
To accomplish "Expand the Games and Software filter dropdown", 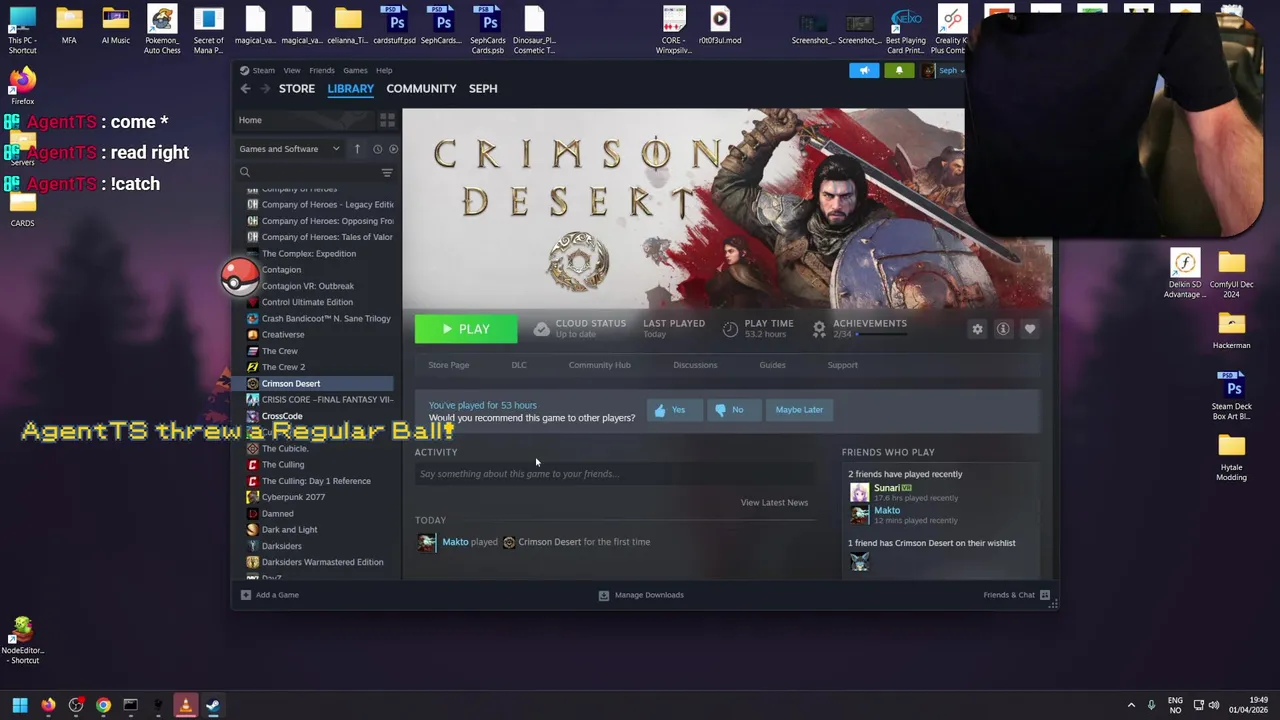I will [290, 149].
